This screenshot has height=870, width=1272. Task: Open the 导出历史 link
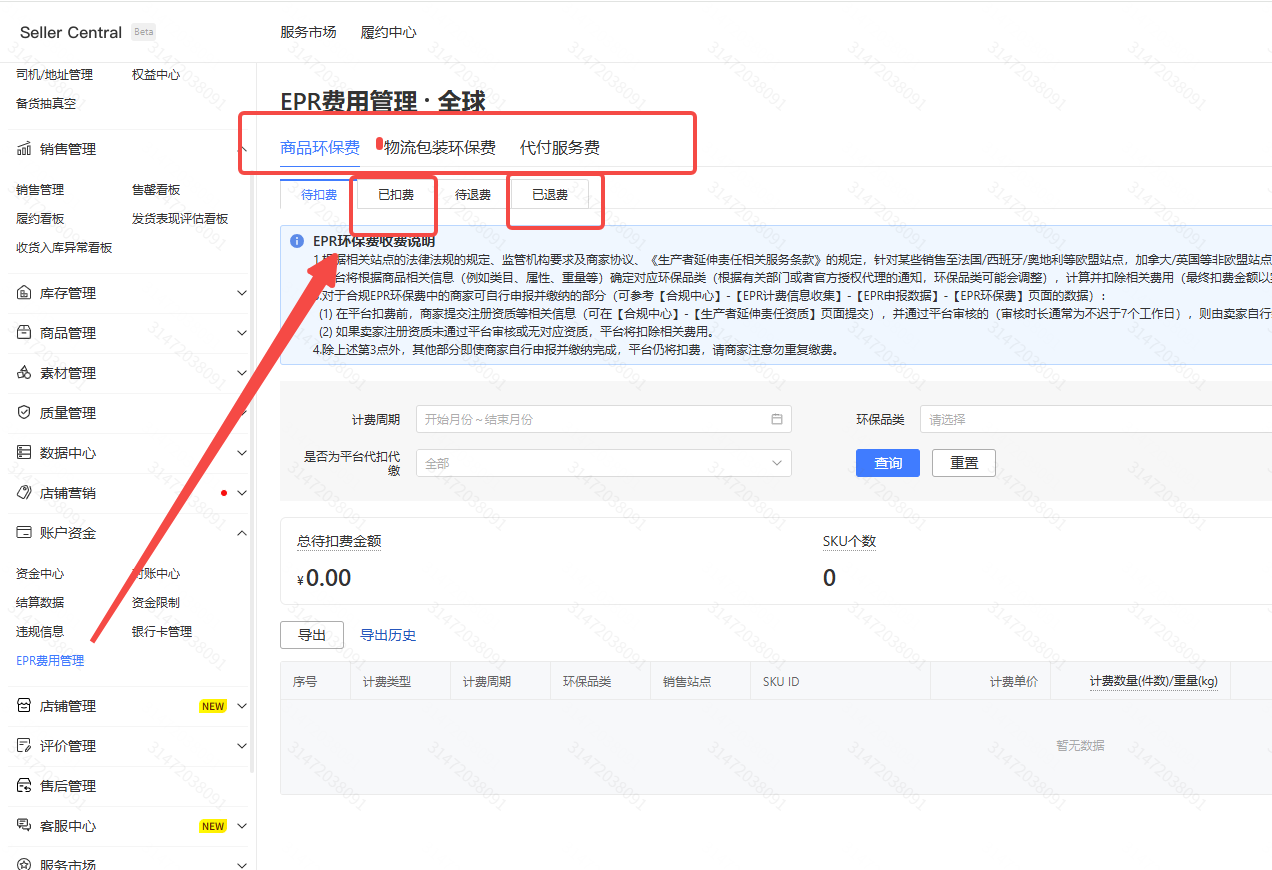pos(388,635)
